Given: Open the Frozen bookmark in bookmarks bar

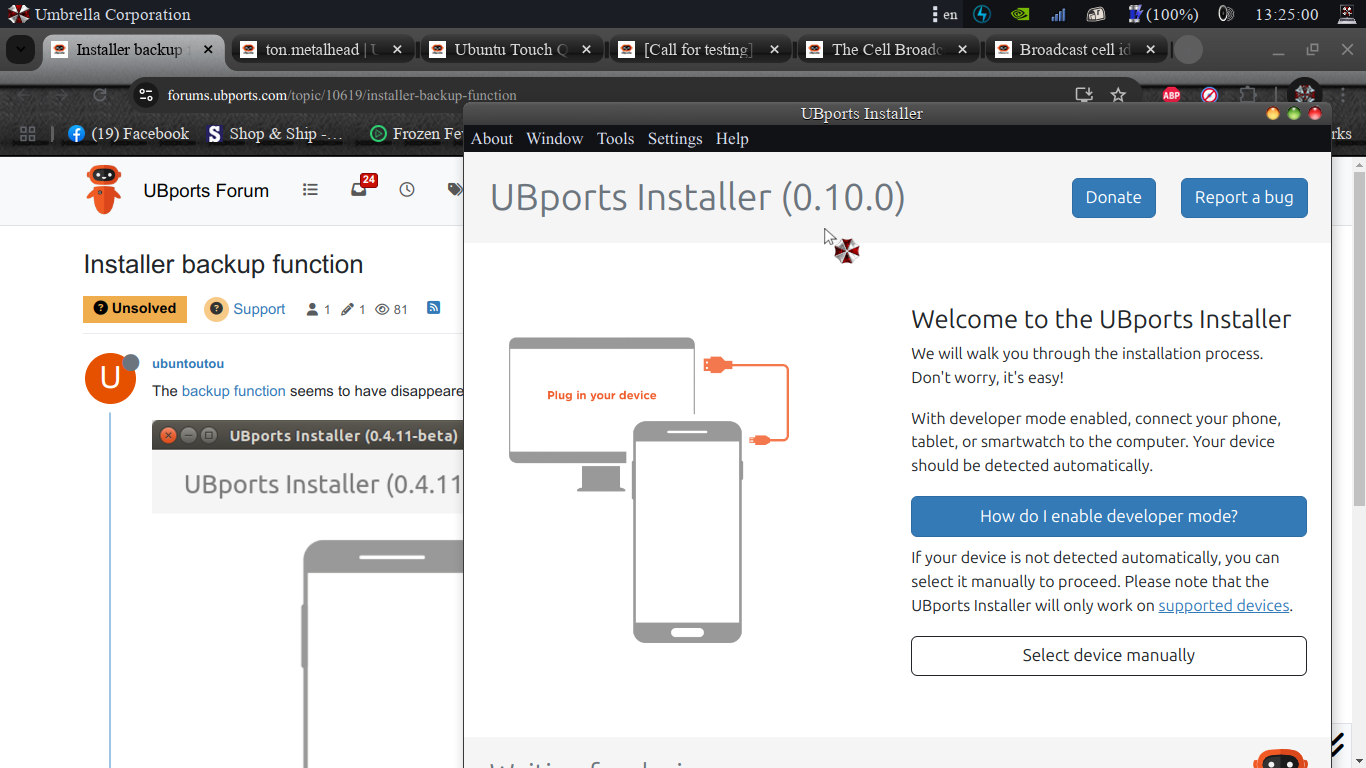Looking at the screenshot, I should [417, 134].
